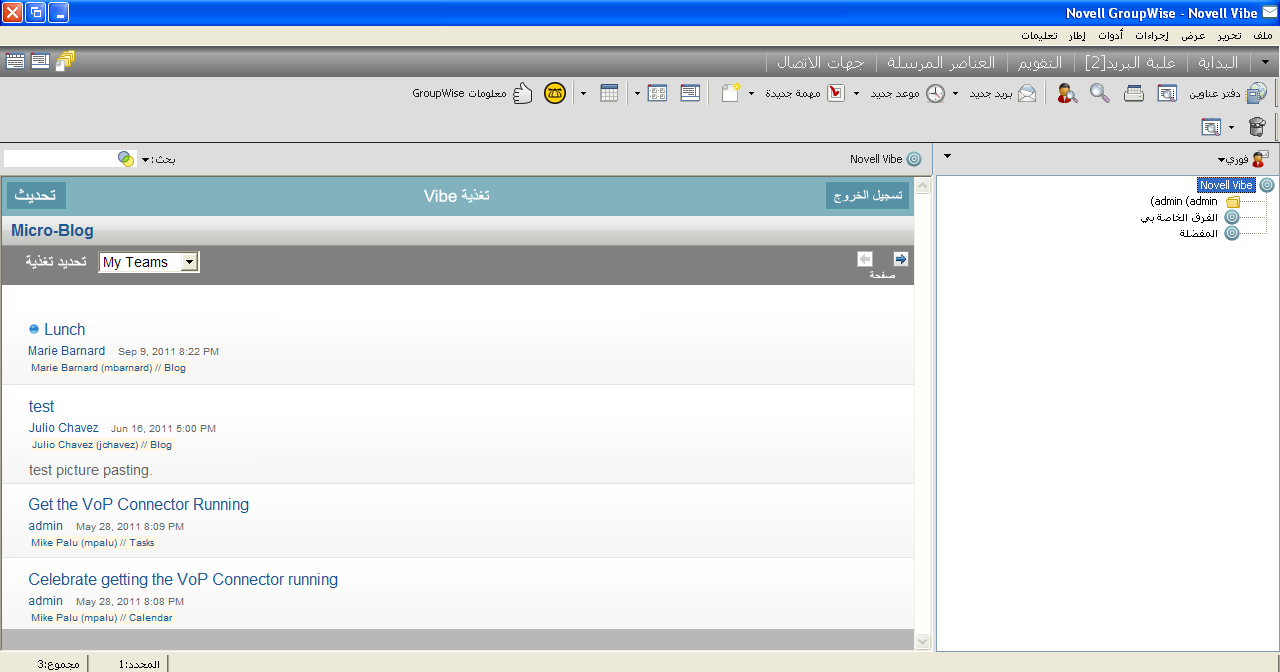
Task: Open the عرض (View) menu
Action: tap(1194, 35)
